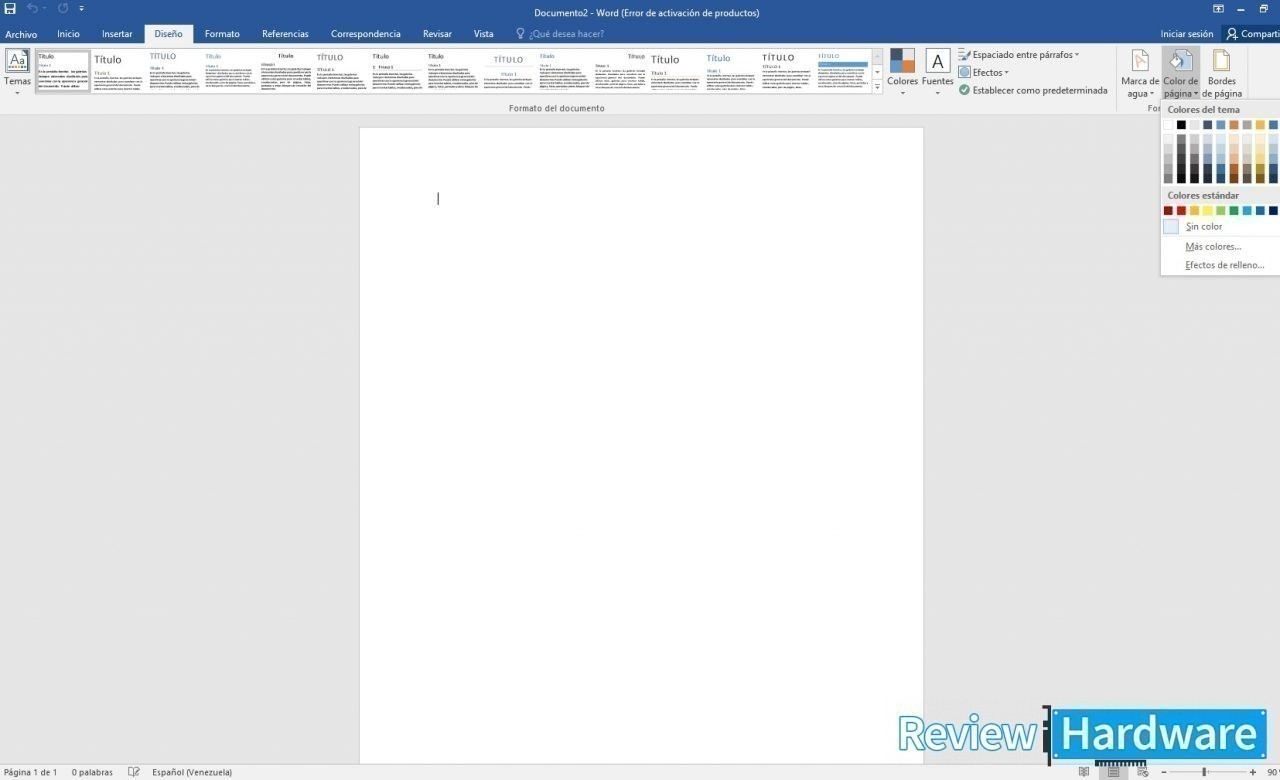Image resolution: width=1280 pixels, height=780 pixels.
Task: Pick the white theme color swatch
Action: pos(1168,125)
